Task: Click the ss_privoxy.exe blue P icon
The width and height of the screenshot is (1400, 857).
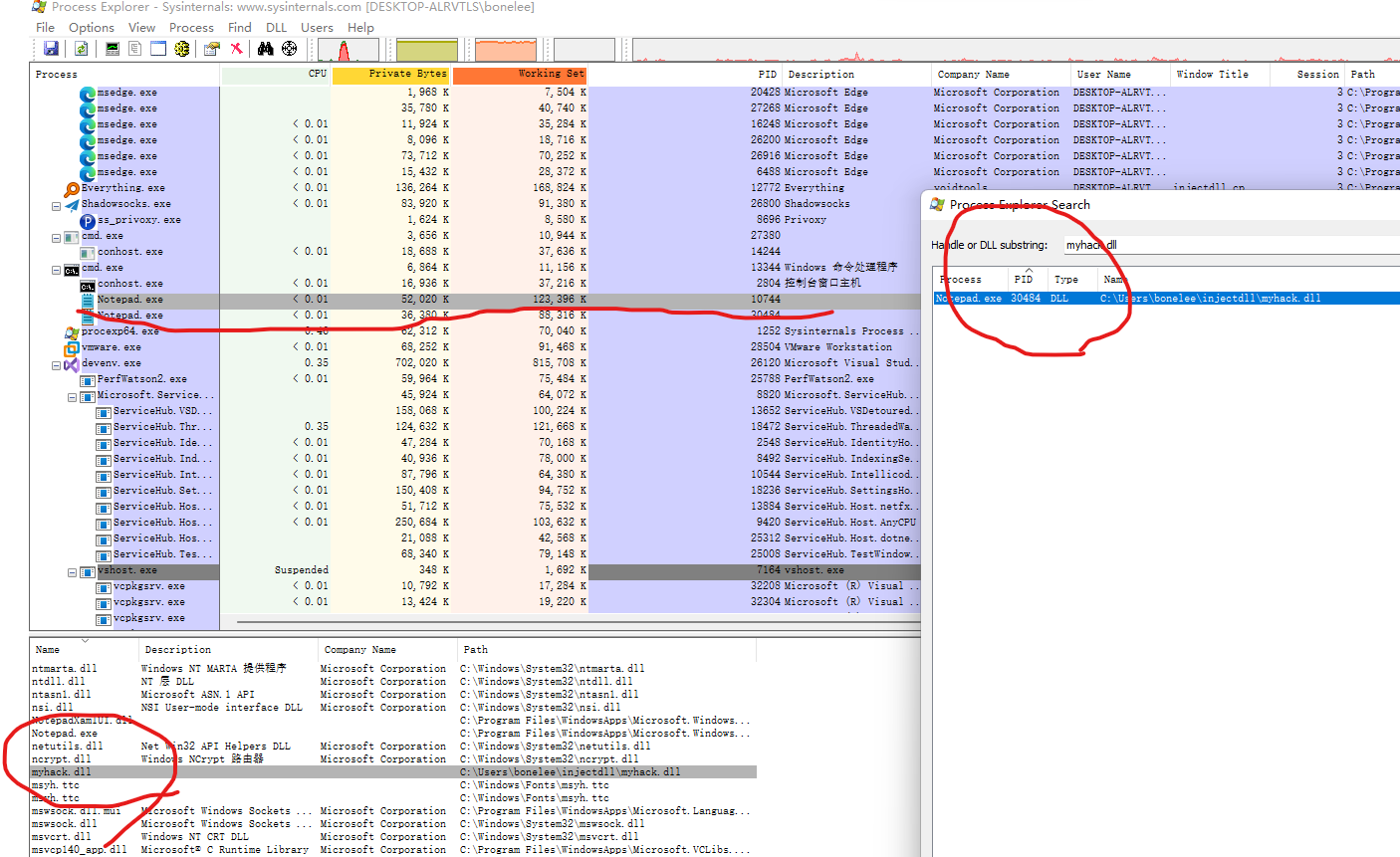Action: point(88,220)
